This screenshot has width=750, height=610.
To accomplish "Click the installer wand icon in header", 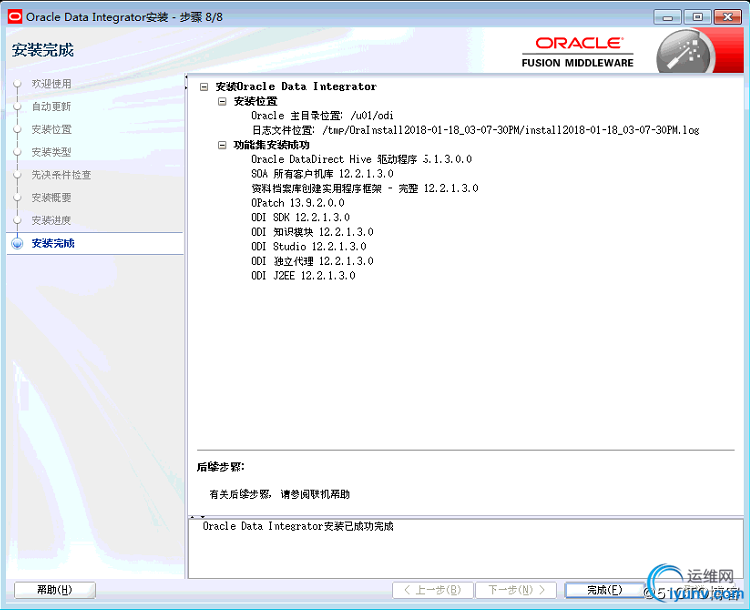I will (x=685, y=53).
